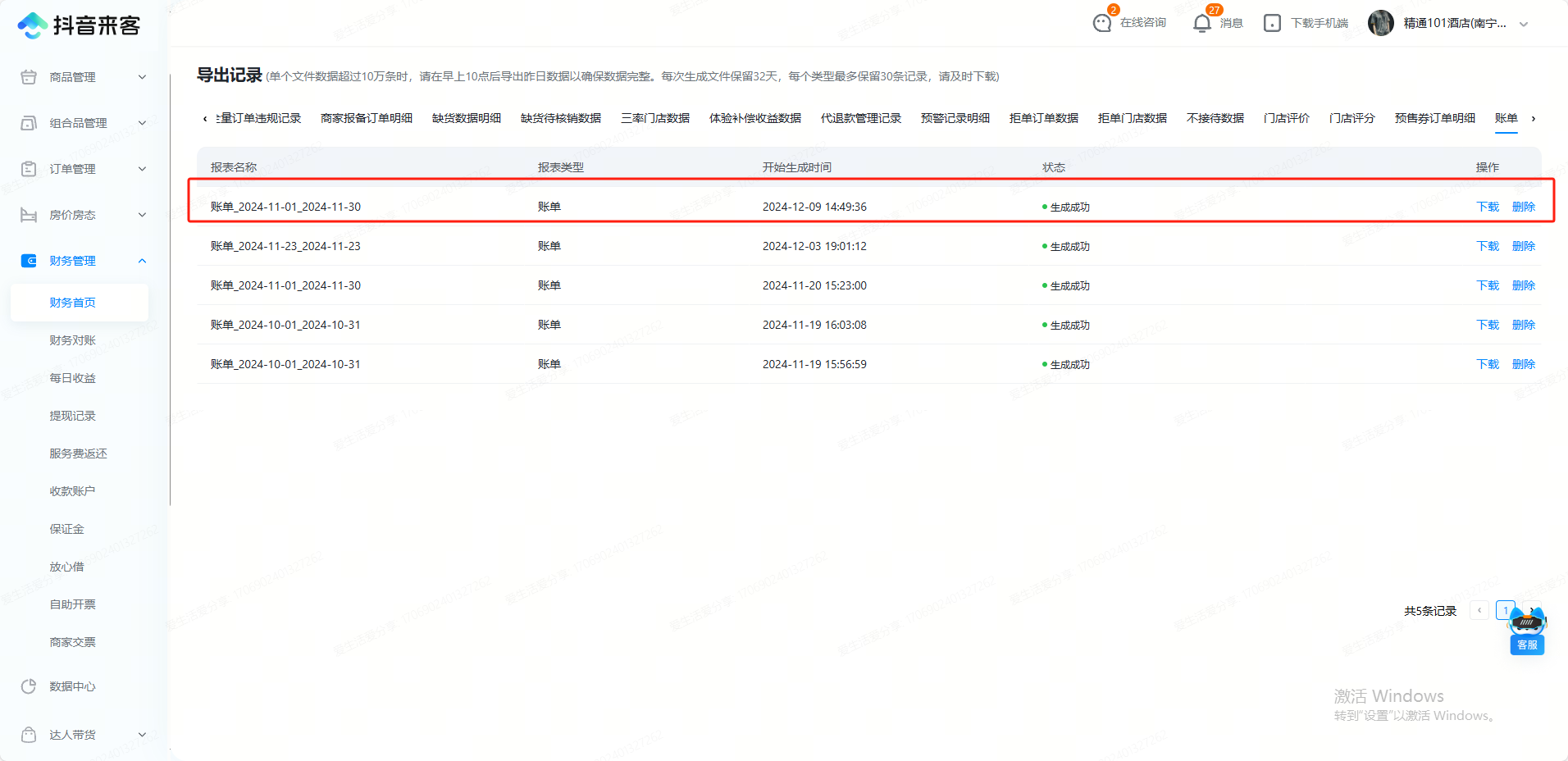Switch to the 门店评分 tab
This screenshot has width=1568, height=761.
[1351, 118]
